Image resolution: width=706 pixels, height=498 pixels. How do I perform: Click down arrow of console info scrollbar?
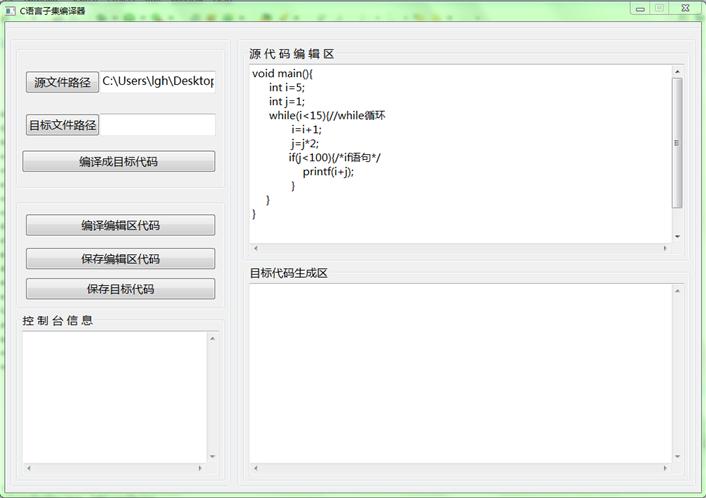(213, 457)
